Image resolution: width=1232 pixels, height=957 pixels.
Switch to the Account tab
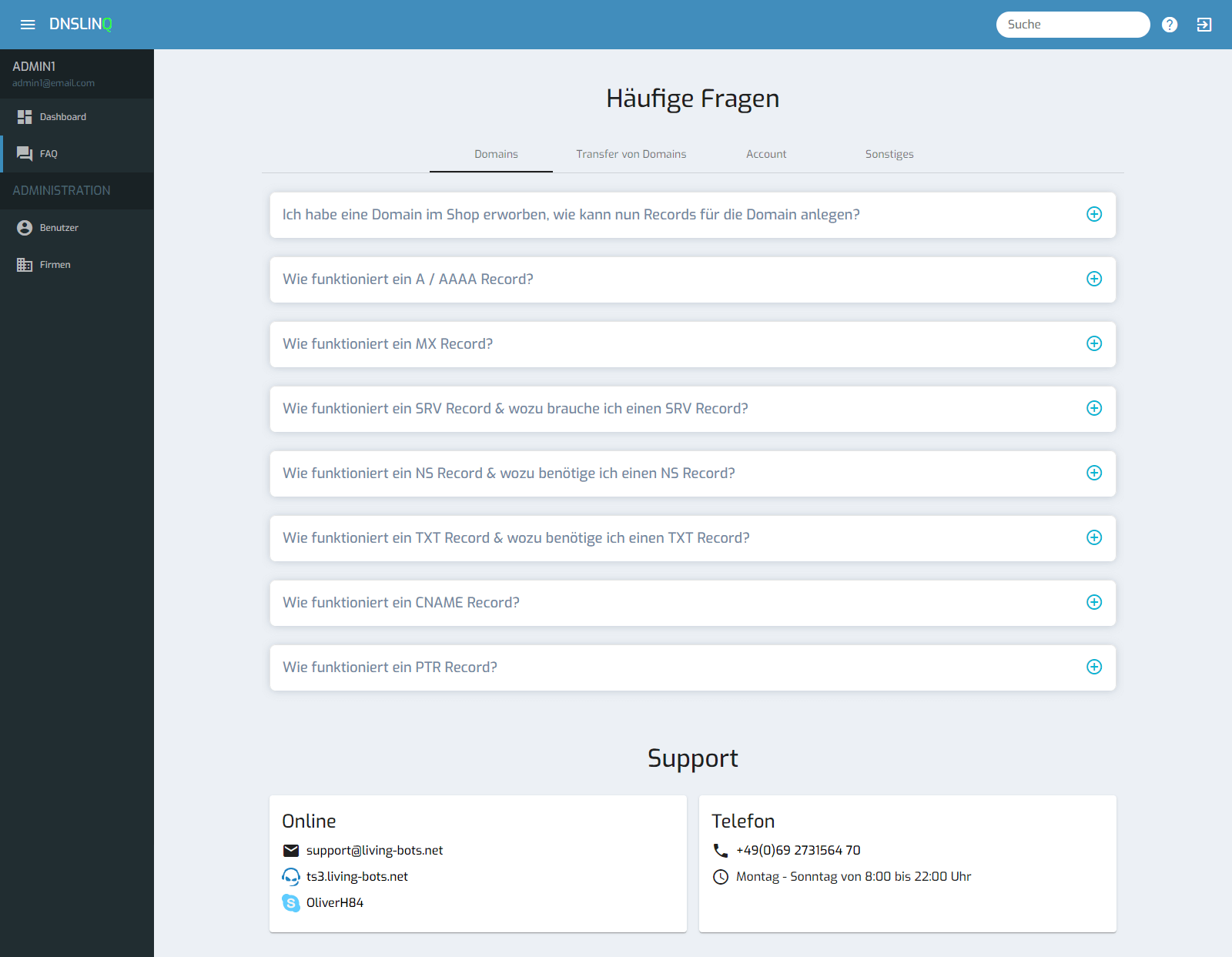(x=766, y=154)
